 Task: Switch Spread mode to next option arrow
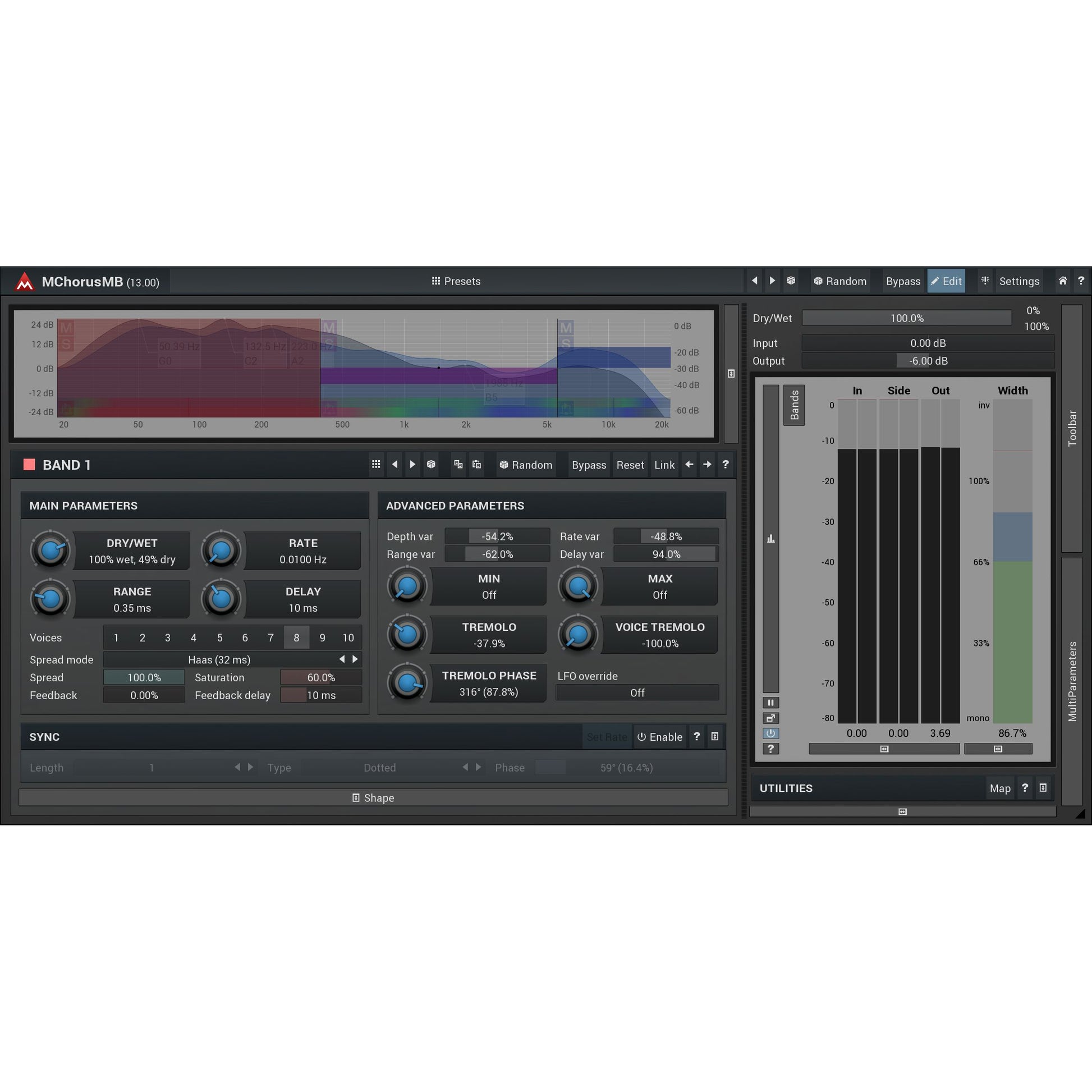355,659
